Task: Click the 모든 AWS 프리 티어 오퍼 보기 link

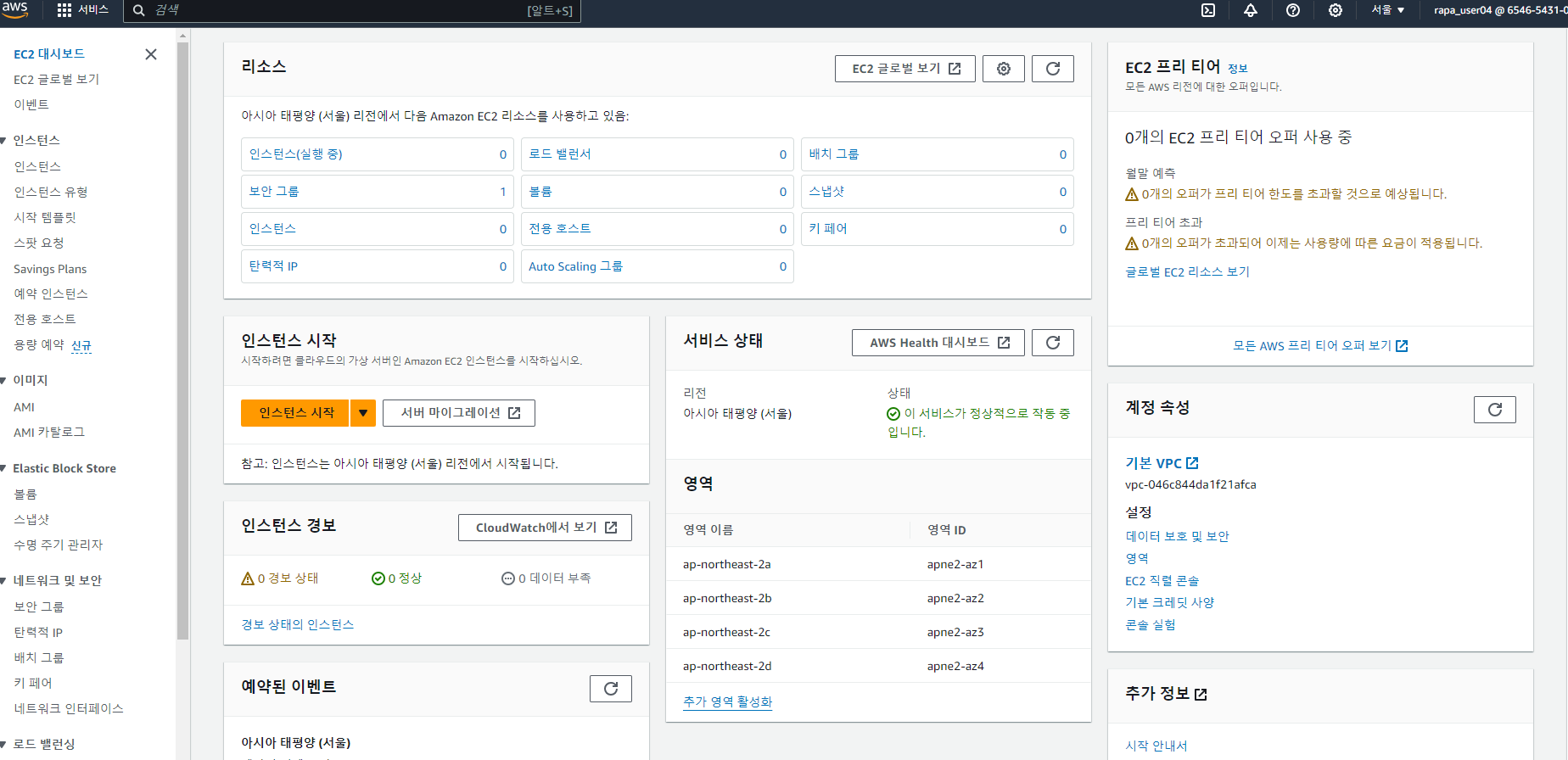Action: click(x=1320, y=346)
